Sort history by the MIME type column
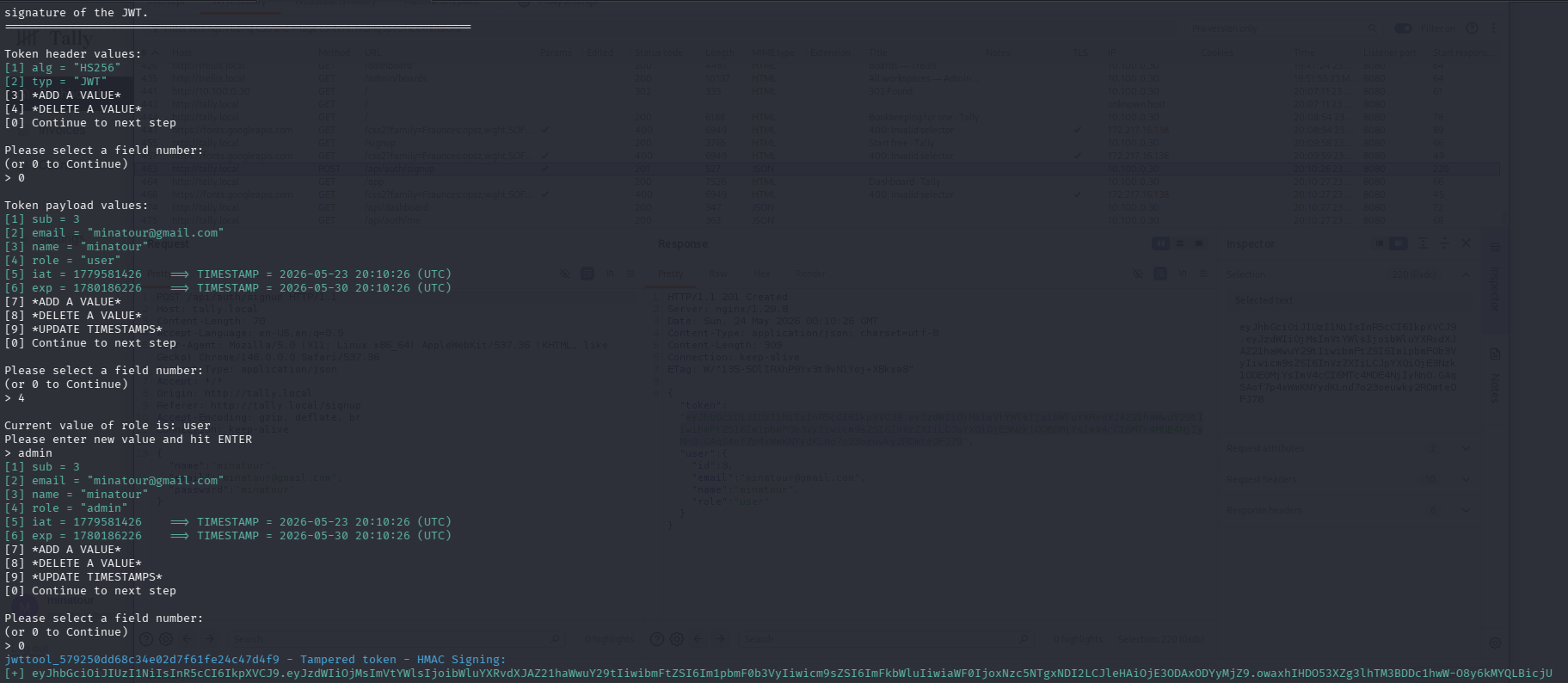 click(776, 52)
